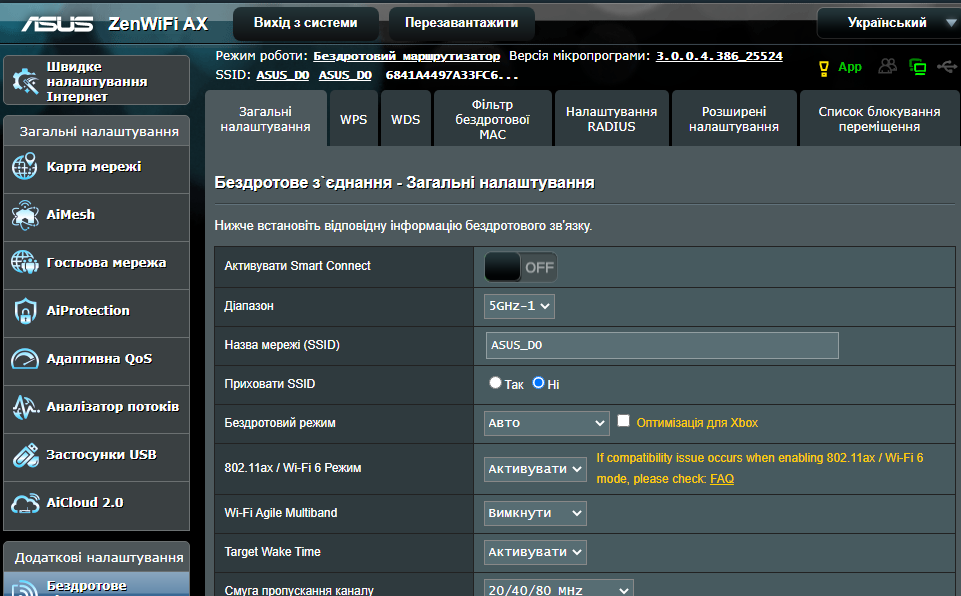This screenshot has width=961, height=596.
Task: Select 'Ні' radio for Hide SSID
Action: [538, 383]
